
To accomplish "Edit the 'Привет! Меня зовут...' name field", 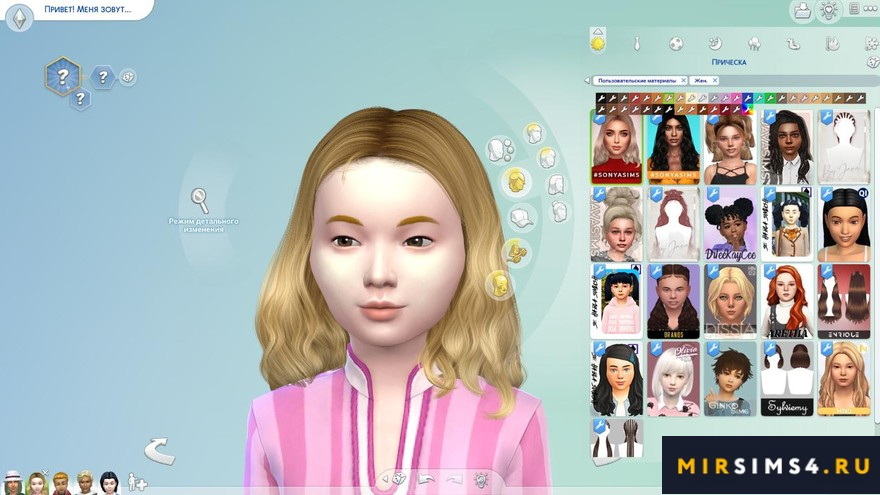I will [x=88, y=10].
